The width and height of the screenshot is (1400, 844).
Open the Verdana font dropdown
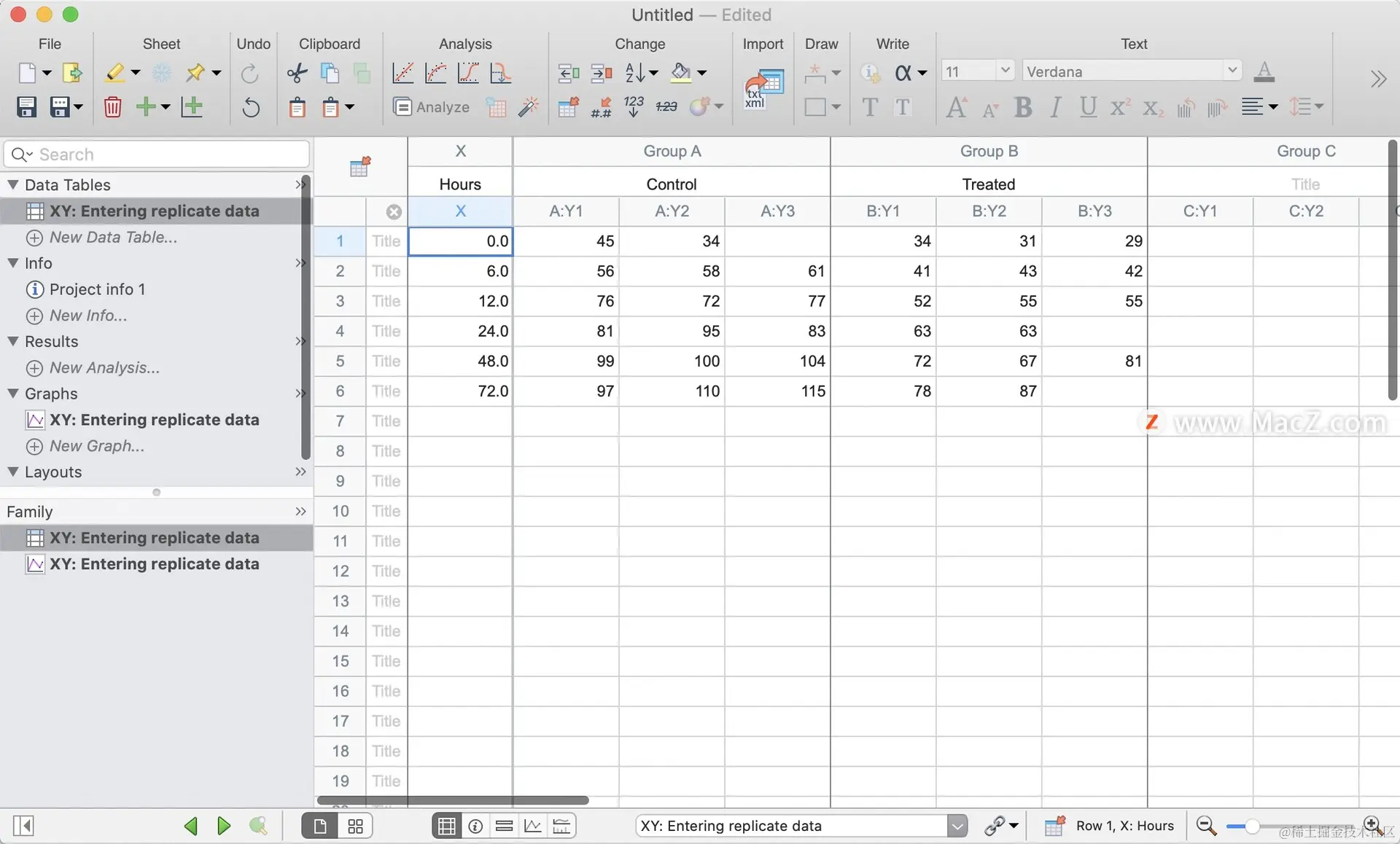pyautogui.click(x=1232, y=71)
